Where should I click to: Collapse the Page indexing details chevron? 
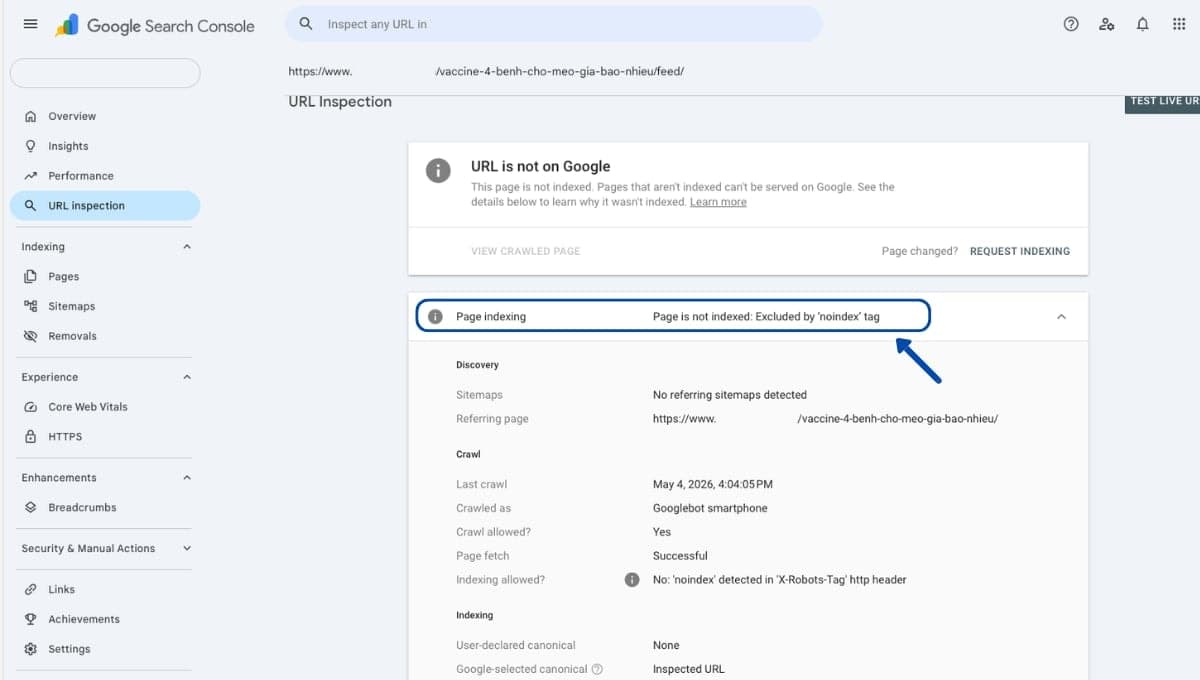(1062, 317)
